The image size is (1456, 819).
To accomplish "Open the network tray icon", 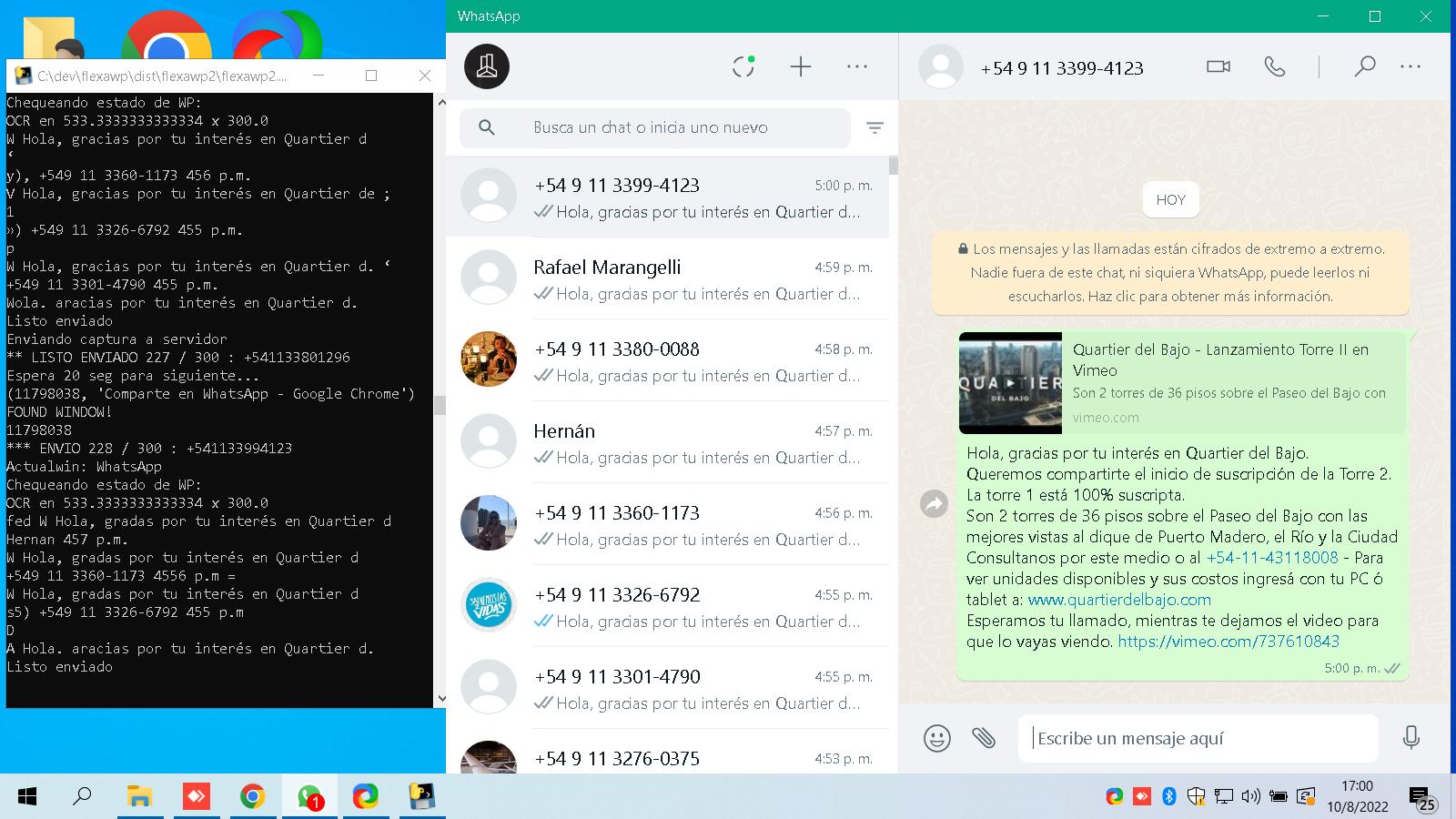I will 1224,797.
